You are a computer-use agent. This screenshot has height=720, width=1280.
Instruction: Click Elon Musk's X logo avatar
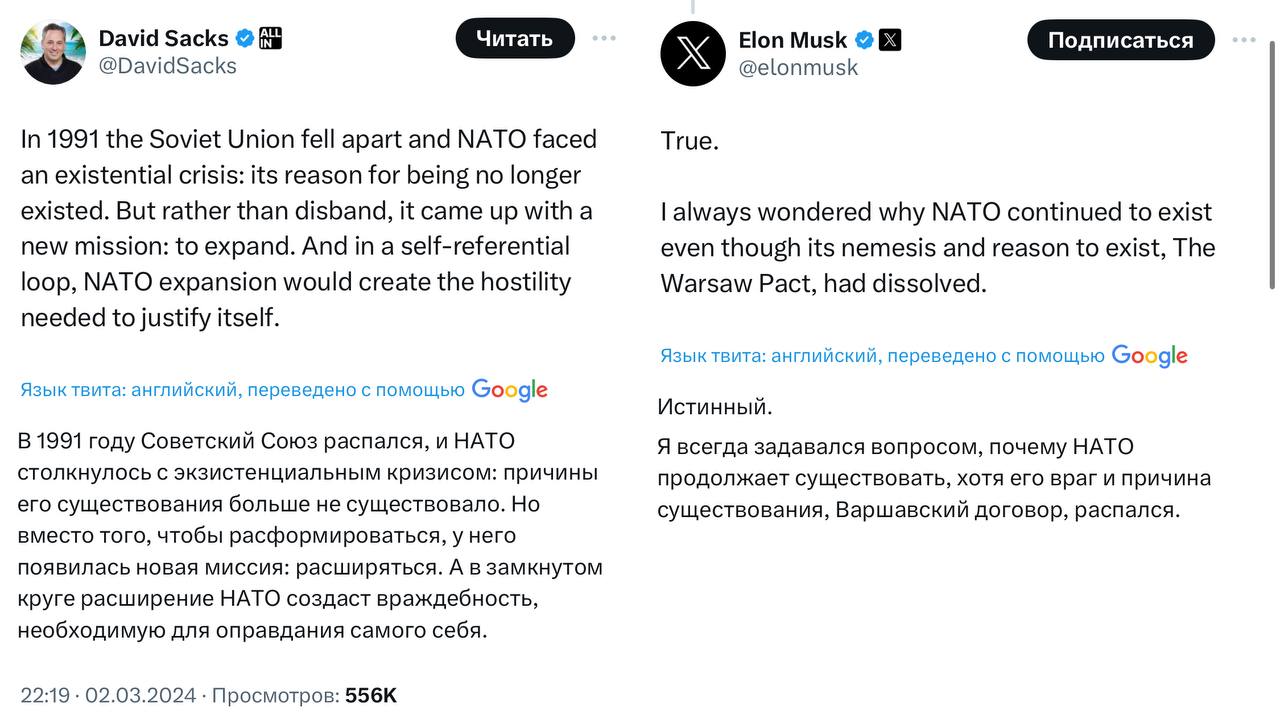pos(693,53)
